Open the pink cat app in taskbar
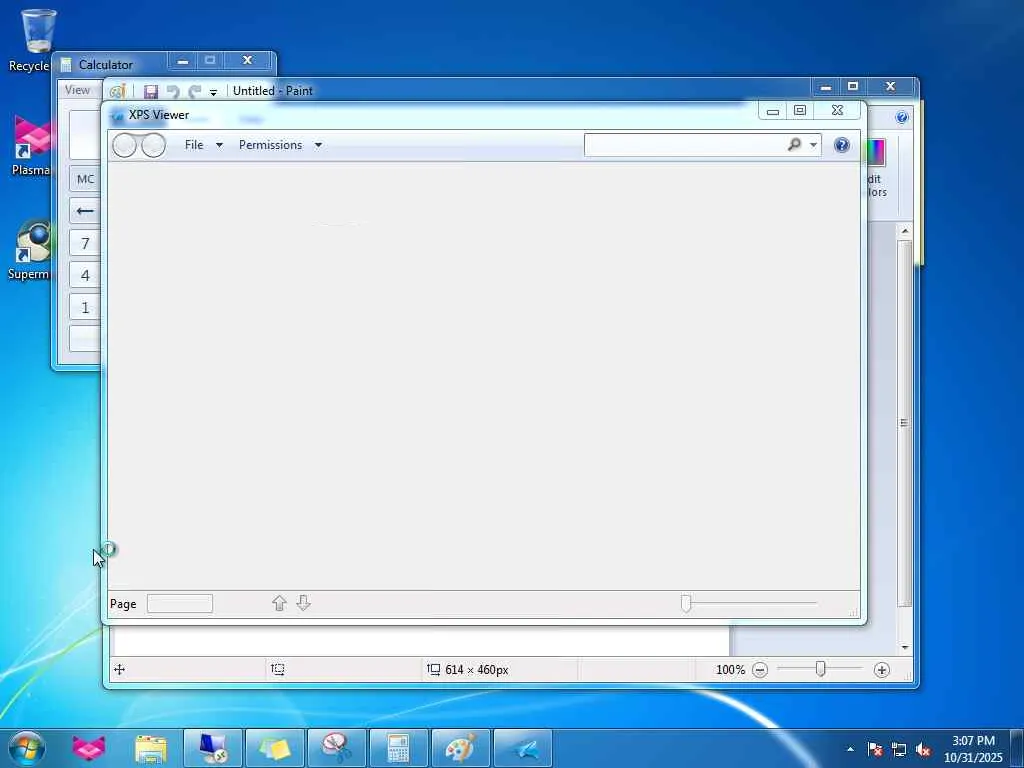Viewport: 1024px width, 768px height. pos(89,748)
